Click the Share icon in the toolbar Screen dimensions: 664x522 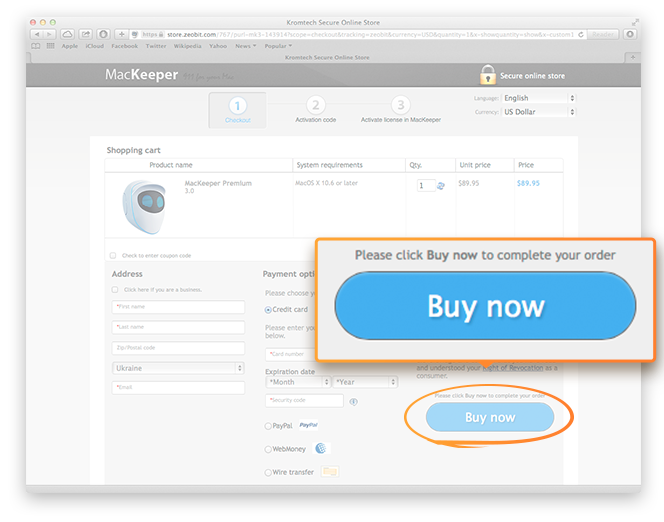pyautogui.click(x=86, y=34)
